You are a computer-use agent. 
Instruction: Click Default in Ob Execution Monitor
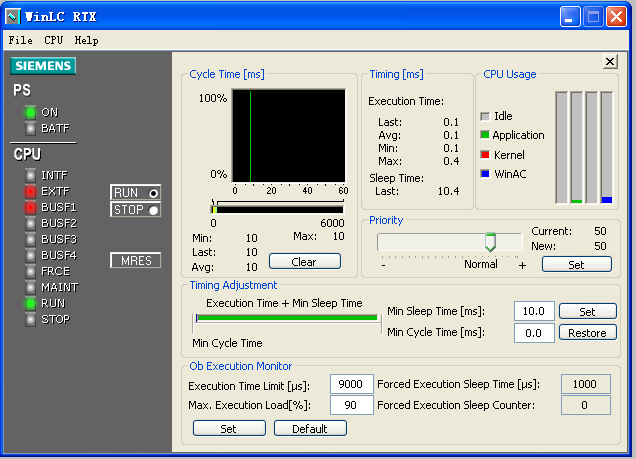(x=310, y=428)
